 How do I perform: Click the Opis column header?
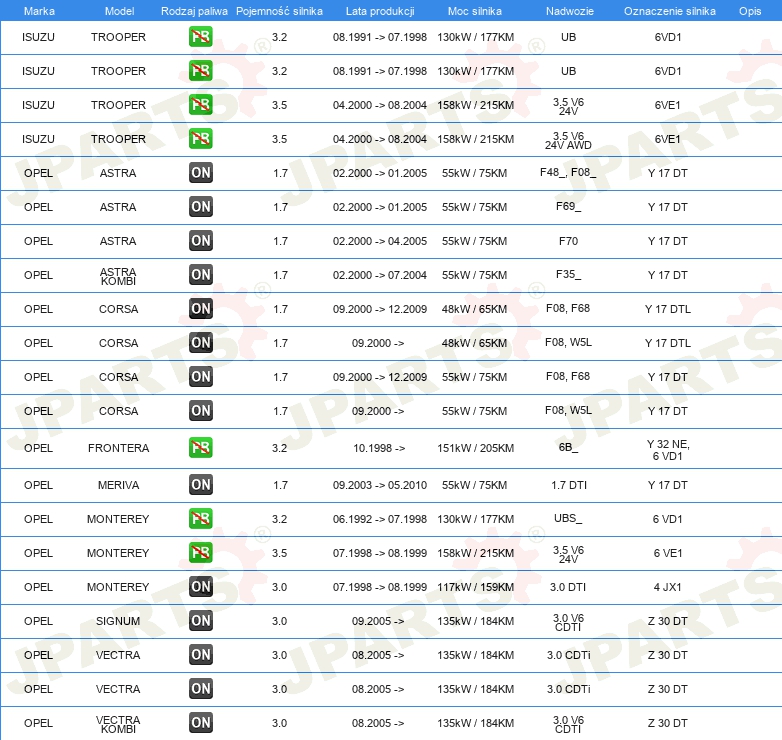coord(750,11)
